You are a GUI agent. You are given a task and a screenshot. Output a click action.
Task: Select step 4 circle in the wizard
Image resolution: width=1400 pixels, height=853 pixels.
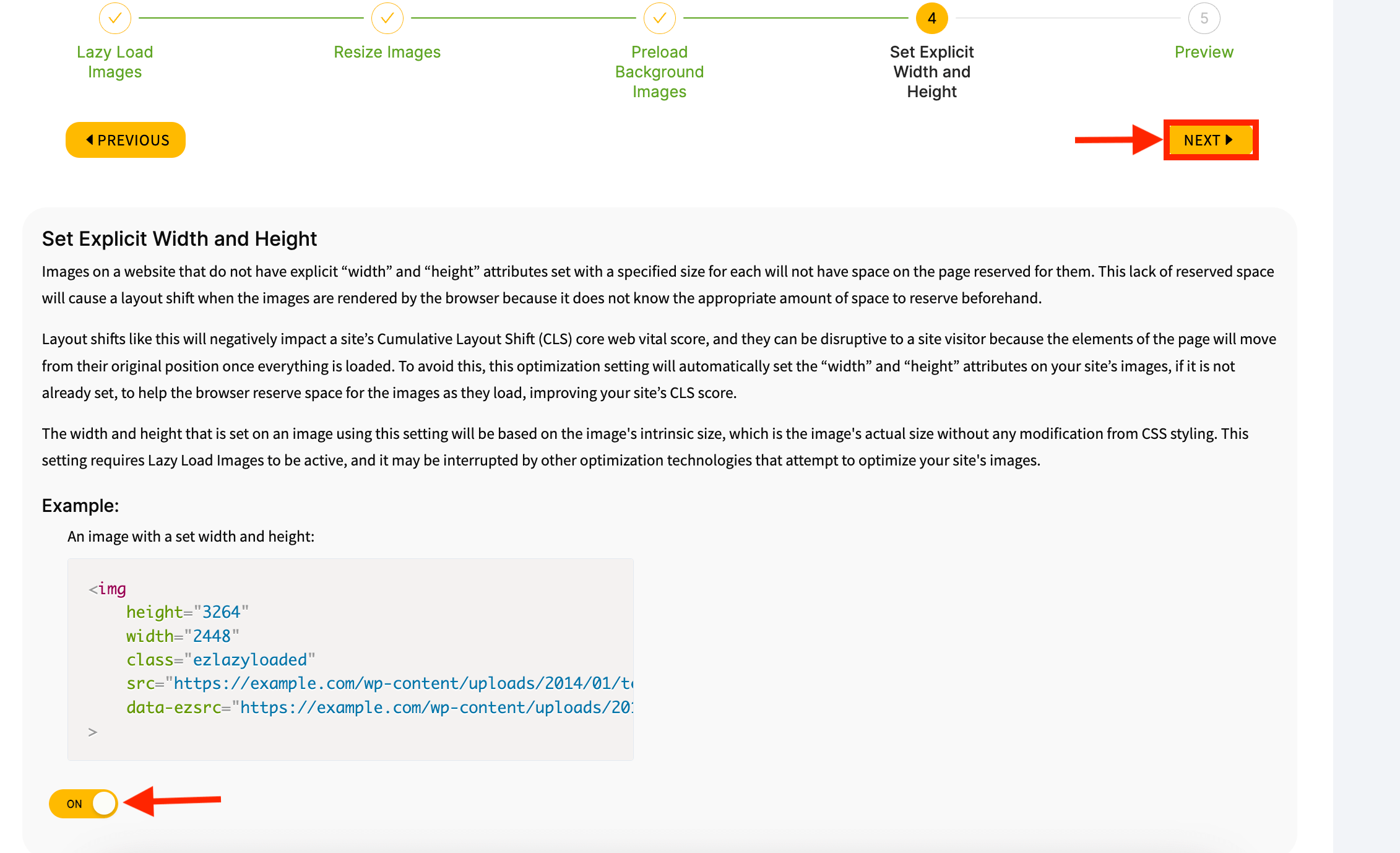click(x=932, y=19)
